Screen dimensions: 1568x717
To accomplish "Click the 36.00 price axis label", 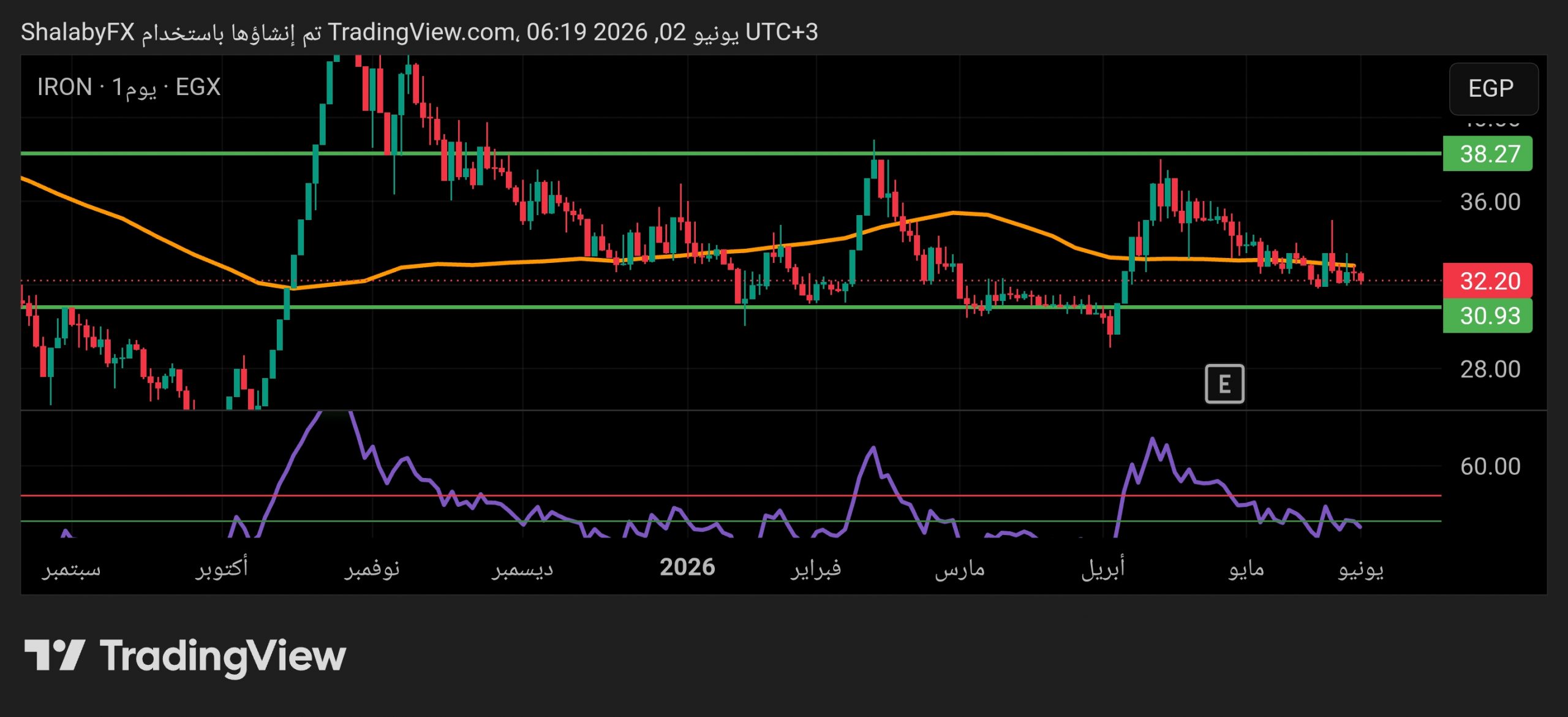I will tap(1490, 202).
